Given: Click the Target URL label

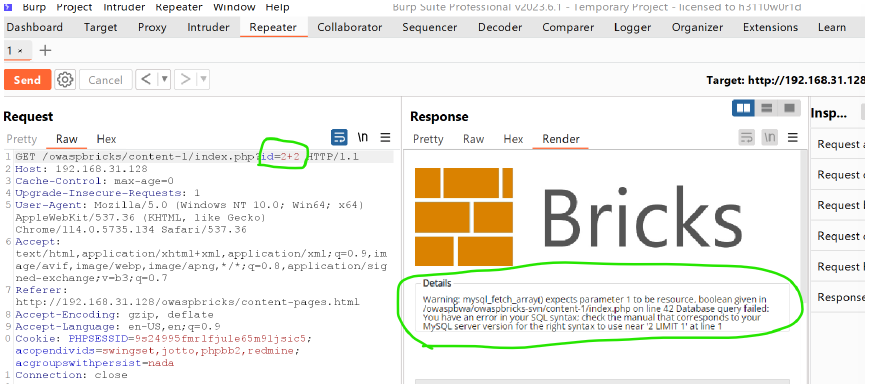Looking at the screenshot, I should pyautogui.click(x=786, y=80).
